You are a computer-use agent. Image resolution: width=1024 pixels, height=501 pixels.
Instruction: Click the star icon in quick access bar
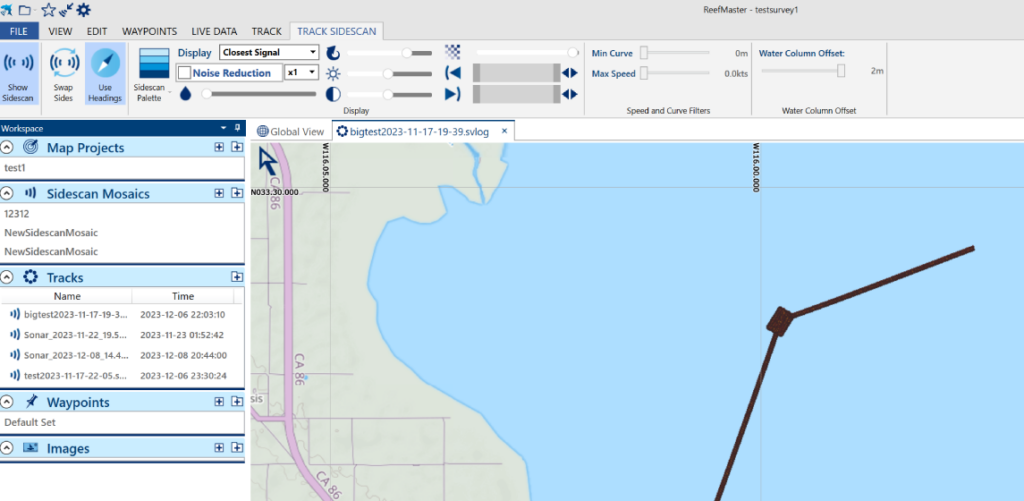[x=47, y=10]
